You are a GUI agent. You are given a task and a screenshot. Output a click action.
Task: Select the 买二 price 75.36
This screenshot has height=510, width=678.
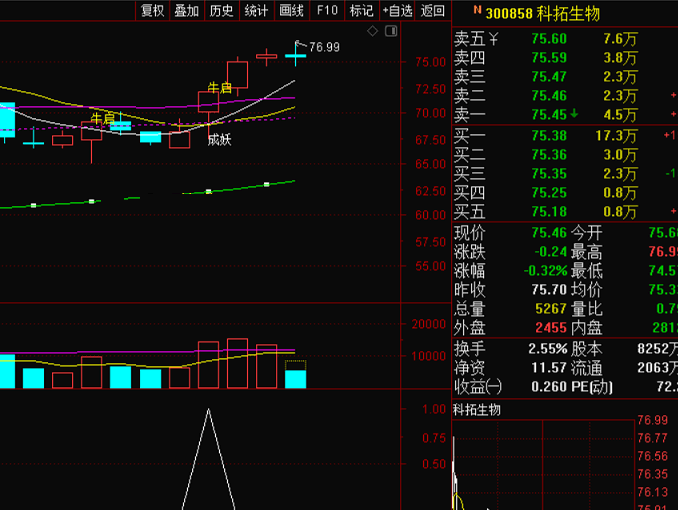(x=549, y=155)
